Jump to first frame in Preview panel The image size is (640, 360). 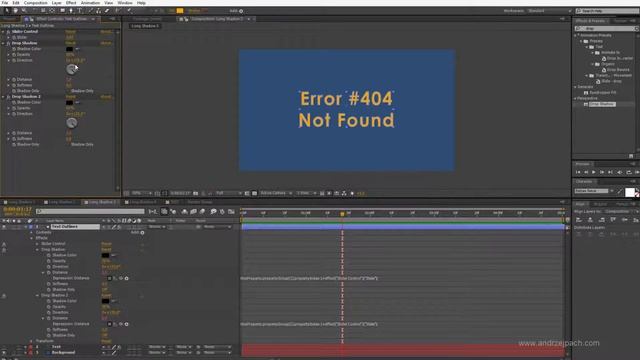point(578,172)
